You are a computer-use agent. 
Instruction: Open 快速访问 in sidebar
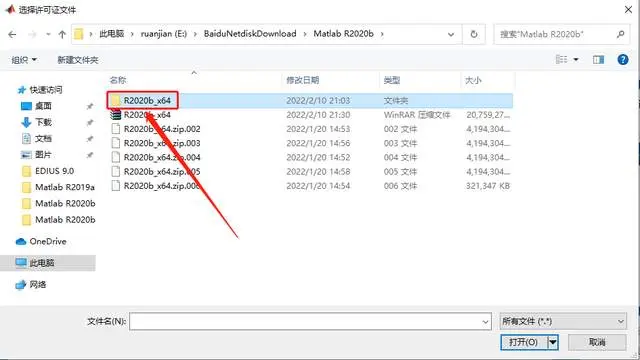point(40,90)
